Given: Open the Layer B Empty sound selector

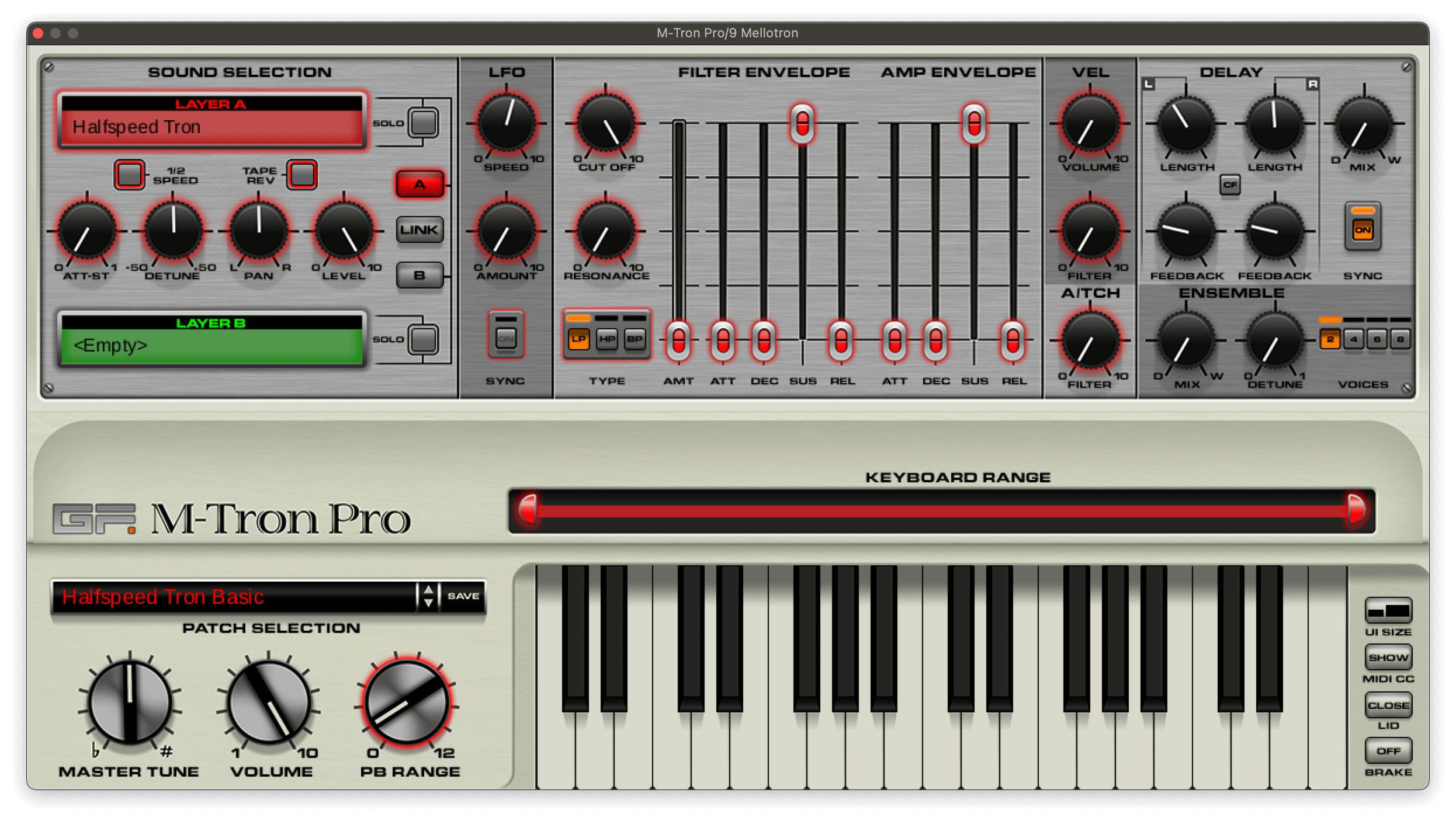Looking at the screenshot, I should coord(212,345).
